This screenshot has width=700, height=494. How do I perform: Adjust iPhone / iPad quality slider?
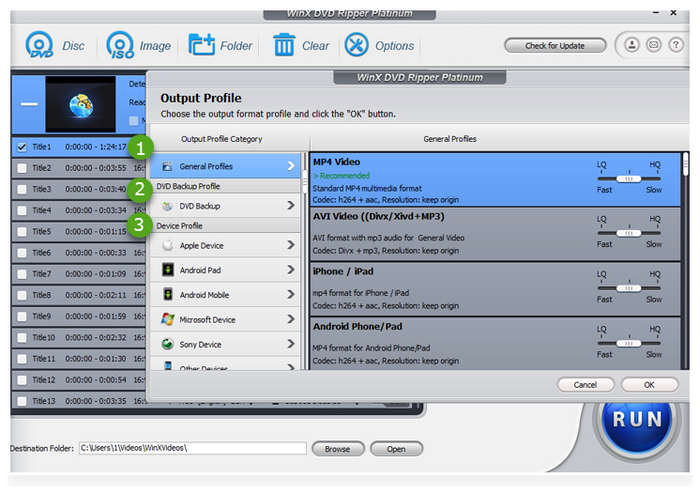[x=629, y=288]
